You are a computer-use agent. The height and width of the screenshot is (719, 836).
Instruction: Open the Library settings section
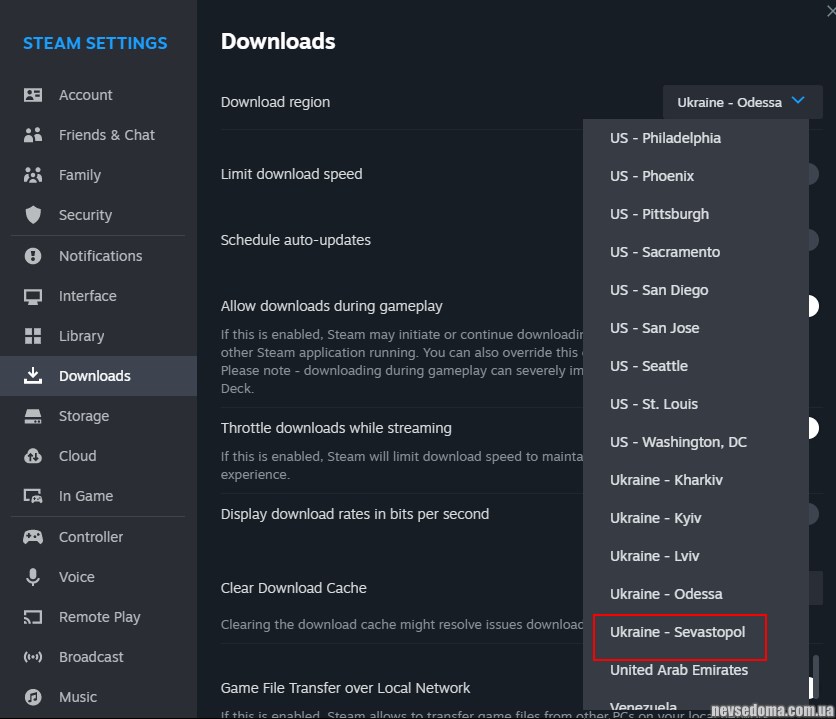[81, 336]
